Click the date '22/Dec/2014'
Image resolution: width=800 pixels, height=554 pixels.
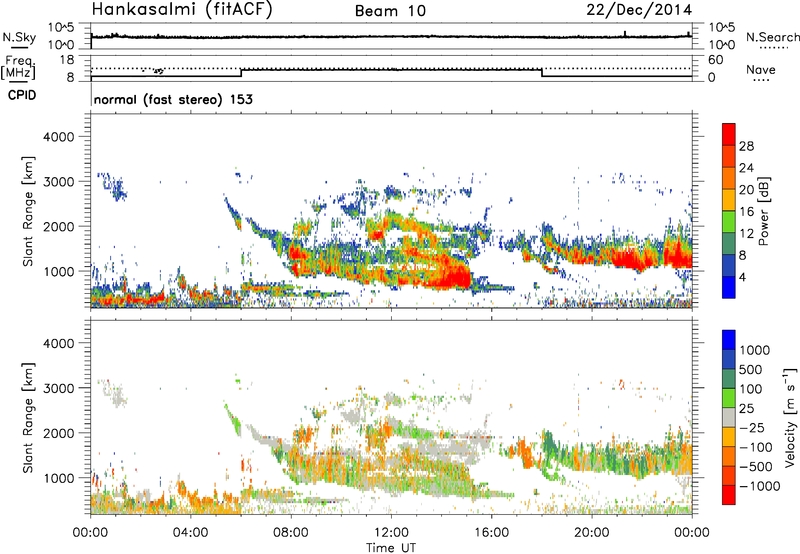(639, 10)
